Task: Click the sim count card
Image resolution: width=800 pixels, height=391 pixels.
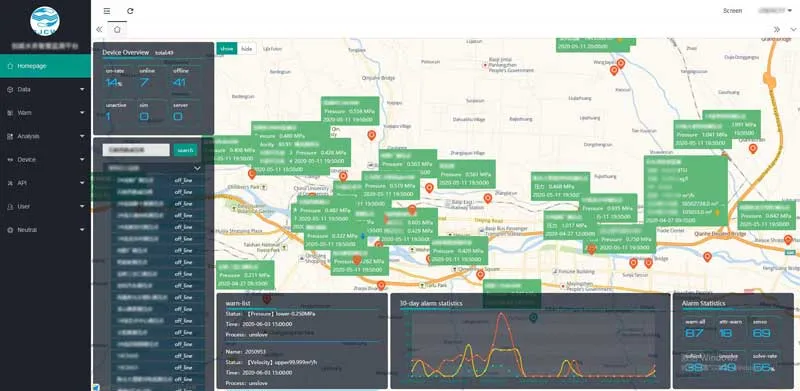Action: (x=152, y=113)
